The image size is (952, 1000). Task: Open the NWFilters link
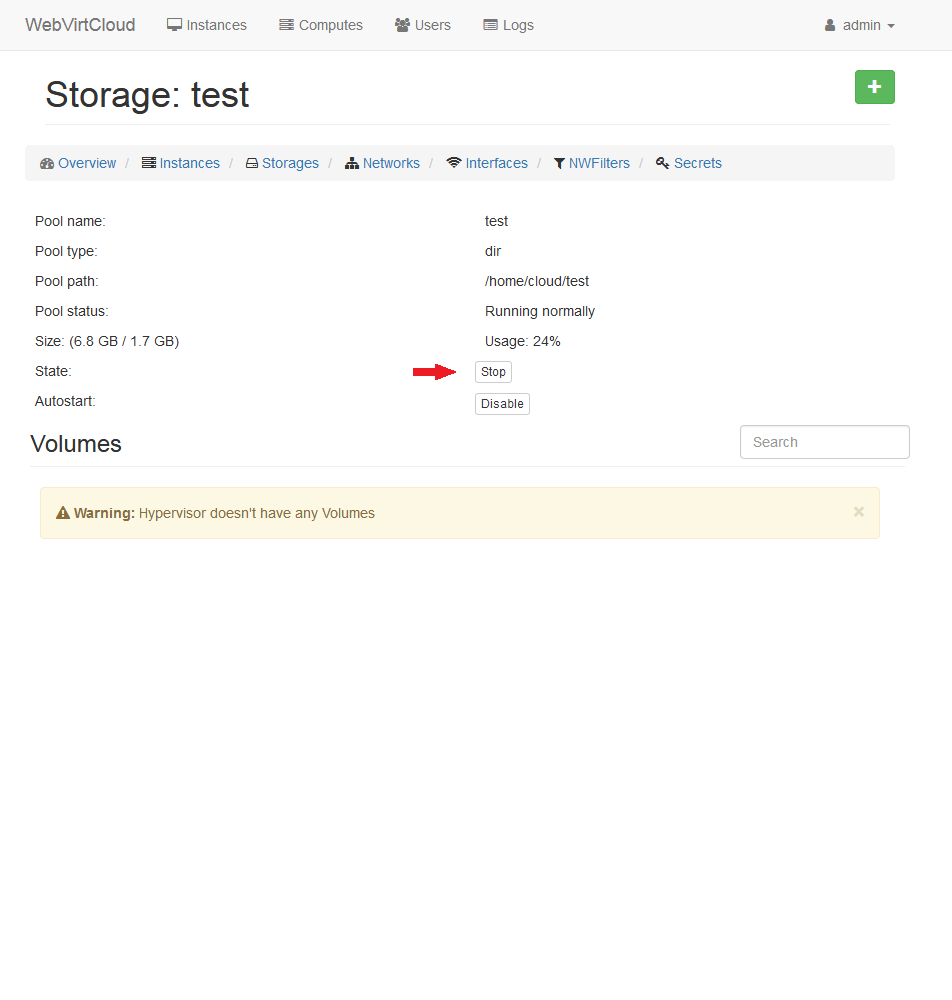pos(599,163)
